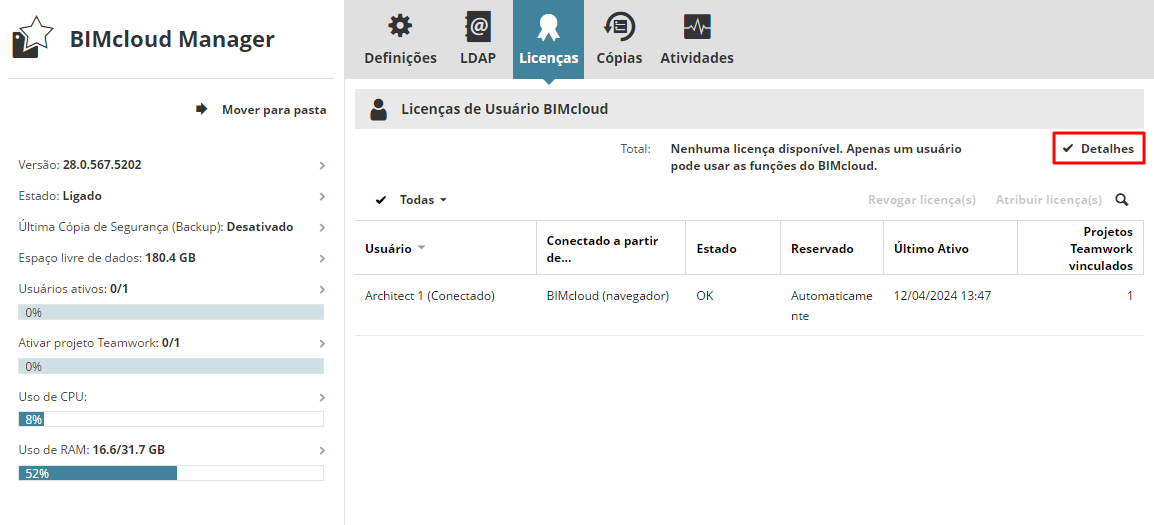Expand the Uso de CPU chevron
Image resolution: width=1154 pixels, height=525 pixels.
pos(322,397)
